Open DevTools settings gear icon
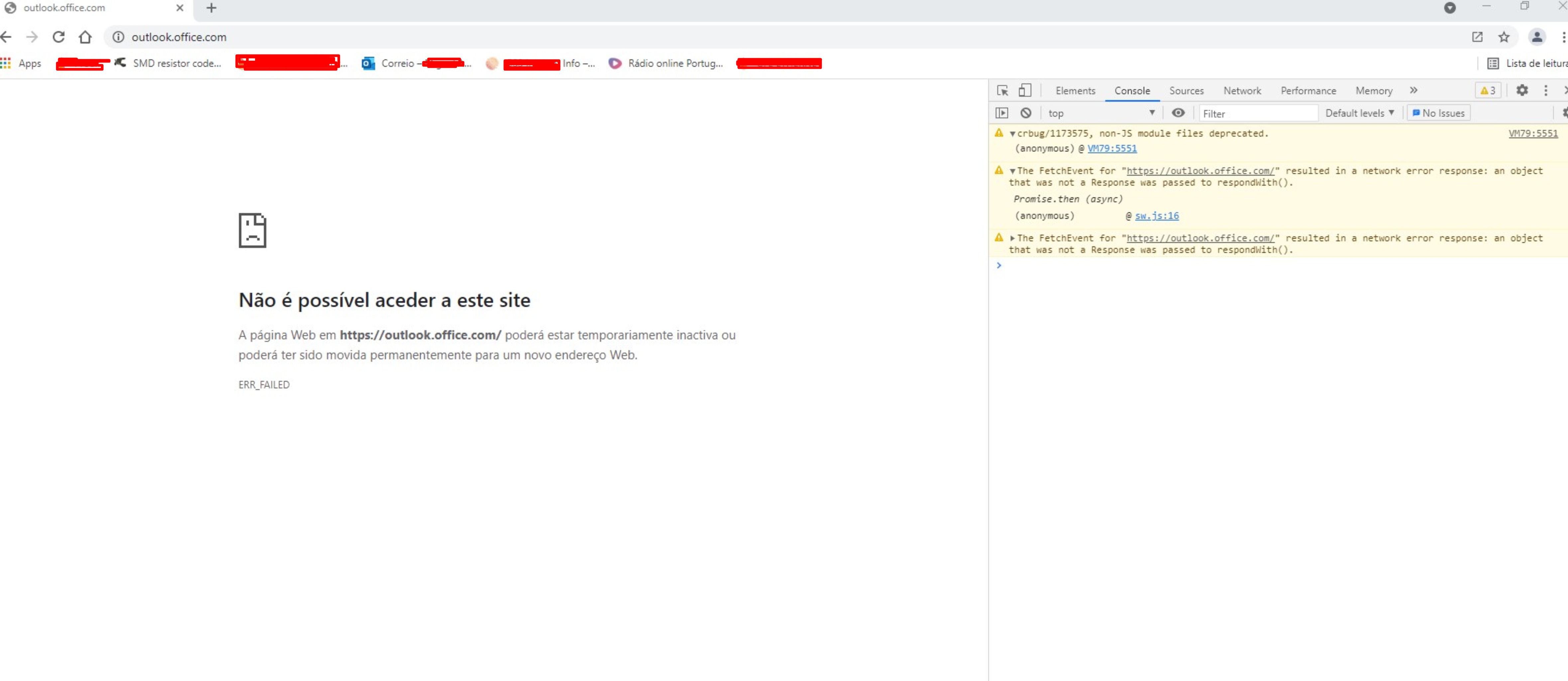The width and height of the screenshot is (1568, 681). [1522, 91]
